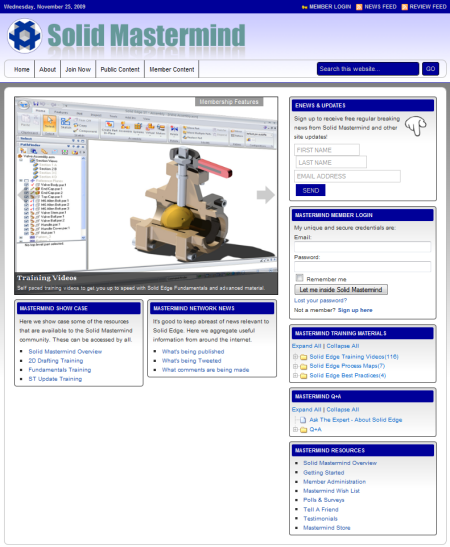Expand the Solid Edge Best Practices node

pyautogui.click(x=295, y=376)
